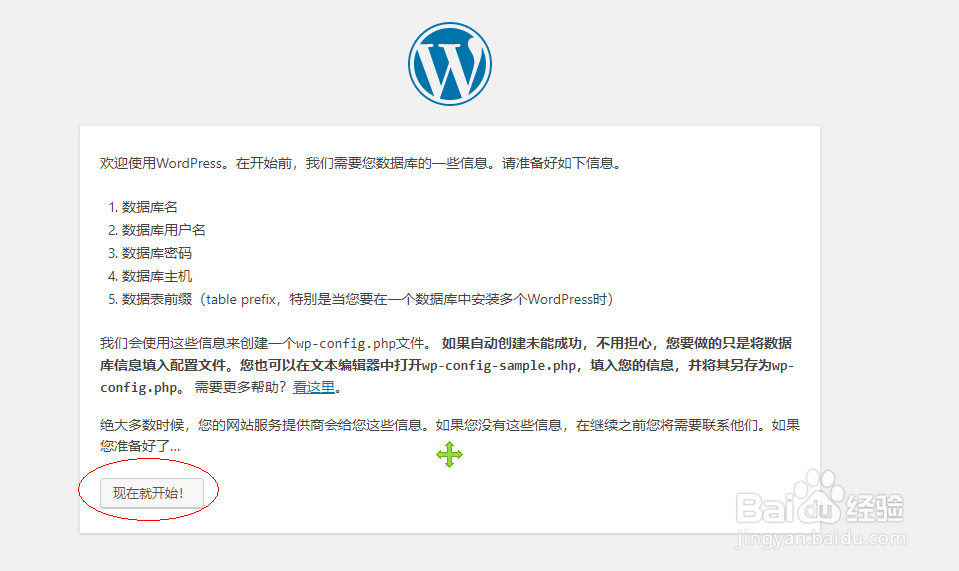Click the 您准备好了 text line
Image resolution: width=959 pixels, height=571 pixels.
click(x=140, y=446)
